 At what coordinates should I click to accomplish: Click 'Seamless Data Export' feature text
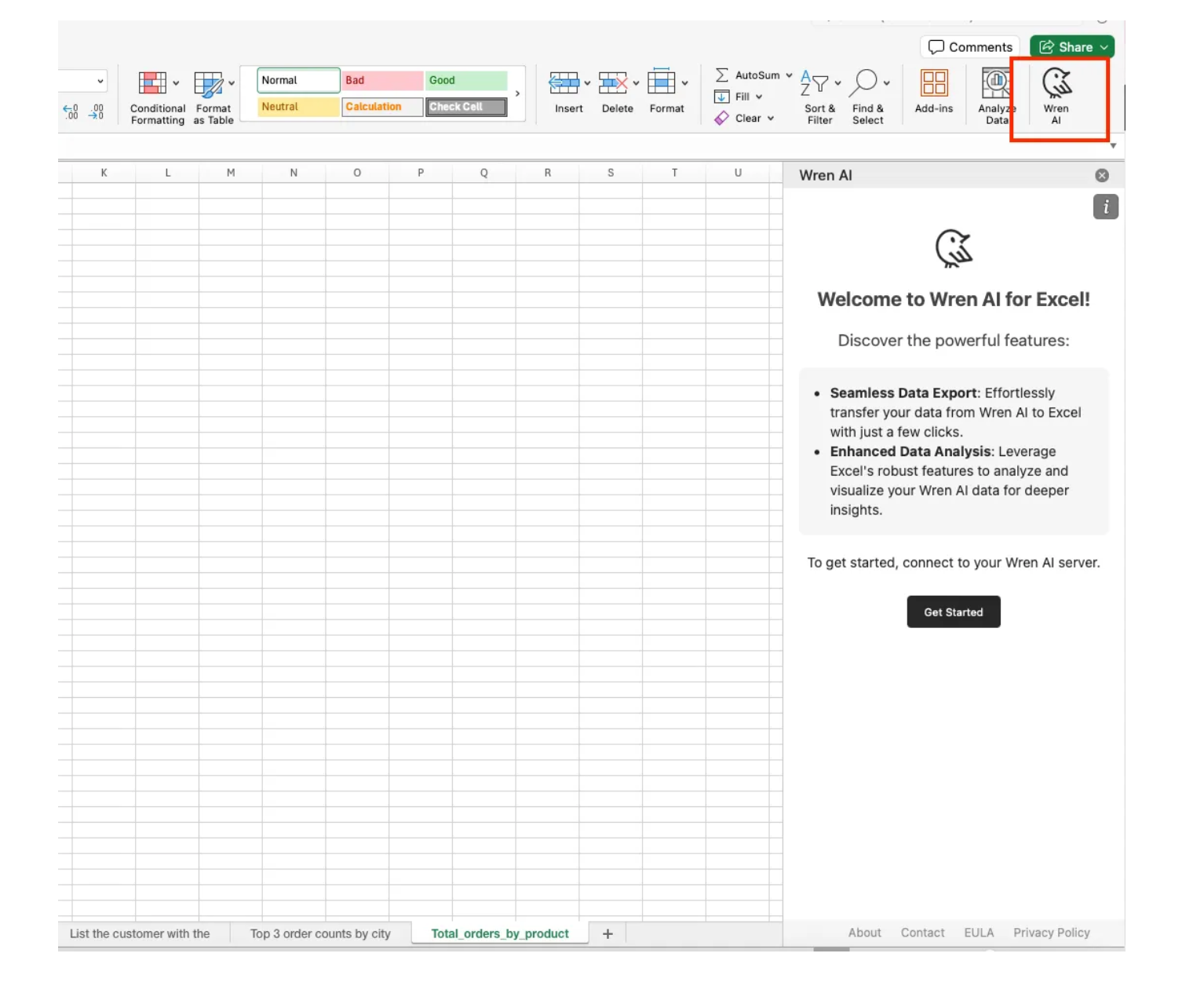coord(904,393)
